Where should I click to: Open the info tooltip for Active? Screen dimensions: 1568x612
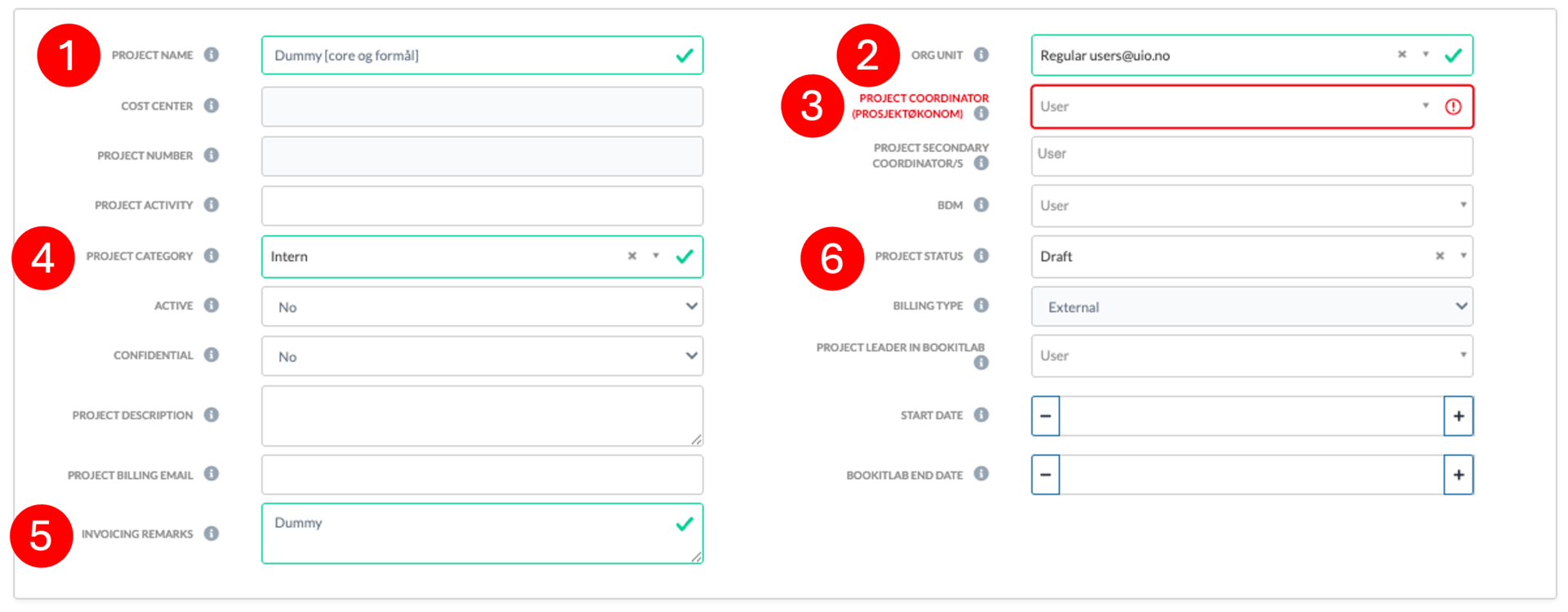[x=212, y=305]
